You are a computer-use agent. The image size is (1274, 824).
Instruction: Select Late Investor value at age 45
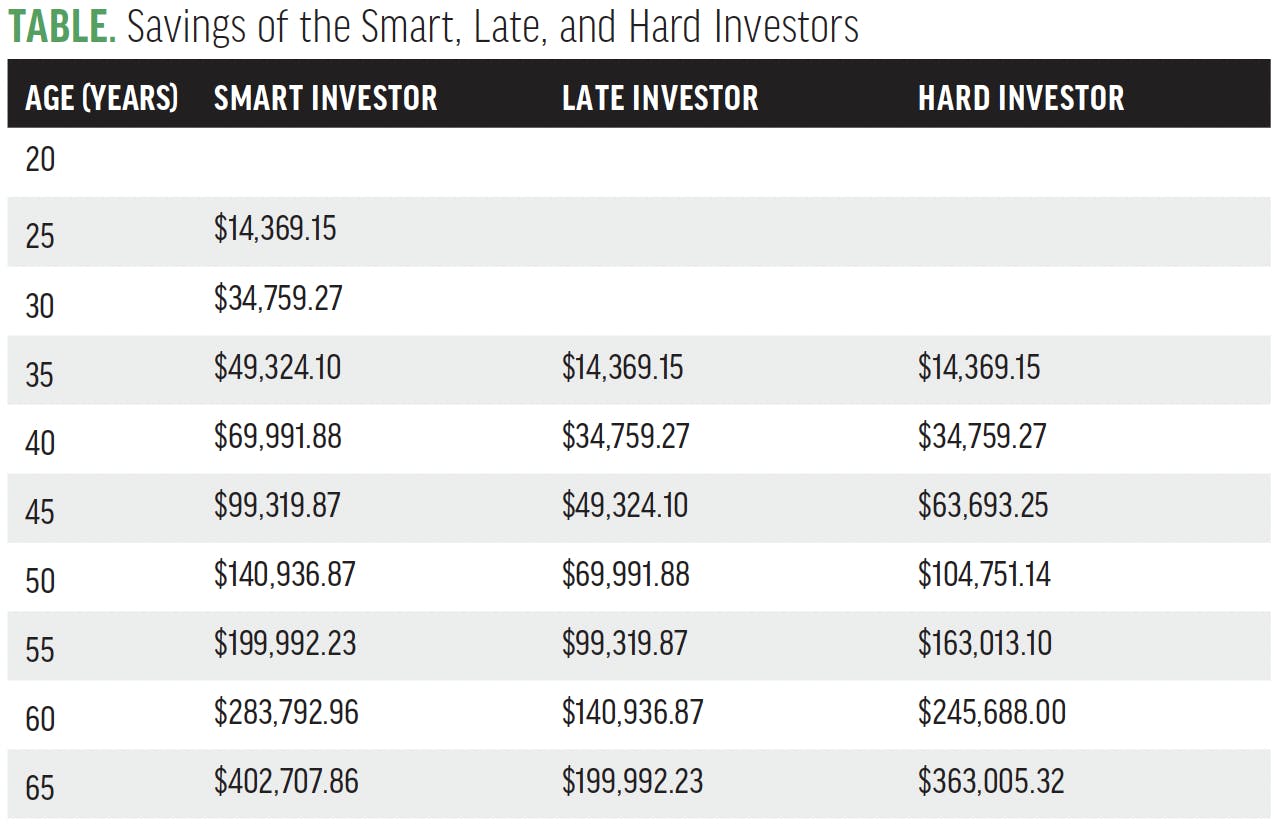pos(624,505)
